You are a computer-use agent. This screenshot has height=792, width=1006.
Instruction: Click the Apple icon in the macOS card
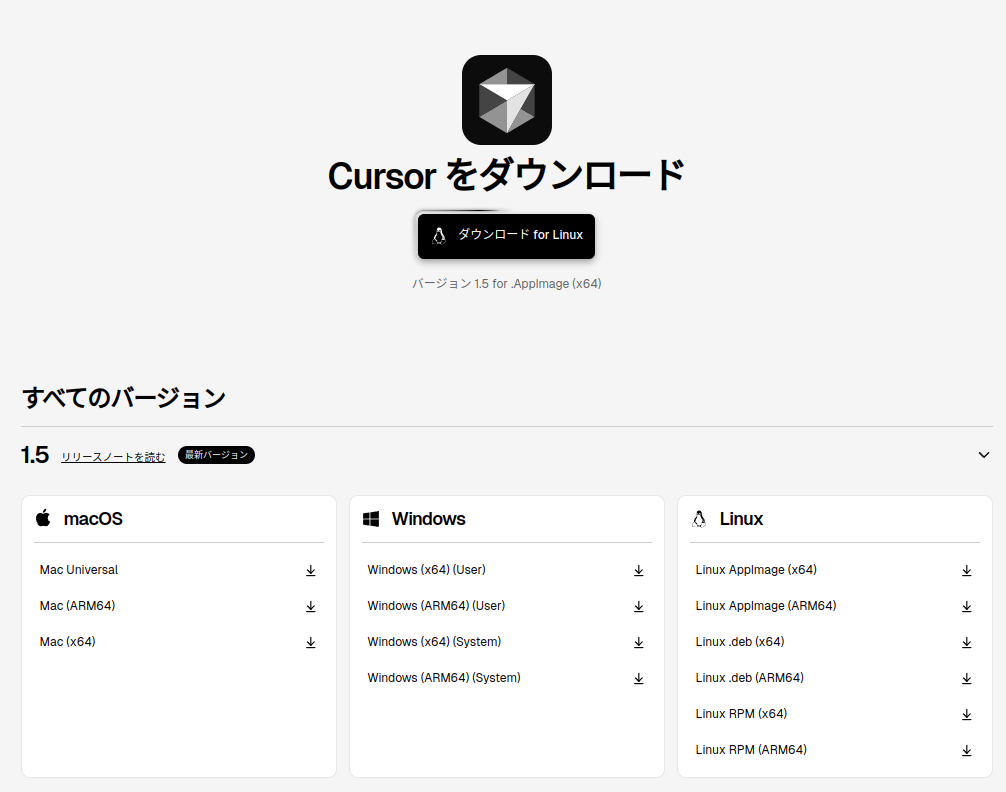pos(43,518)
